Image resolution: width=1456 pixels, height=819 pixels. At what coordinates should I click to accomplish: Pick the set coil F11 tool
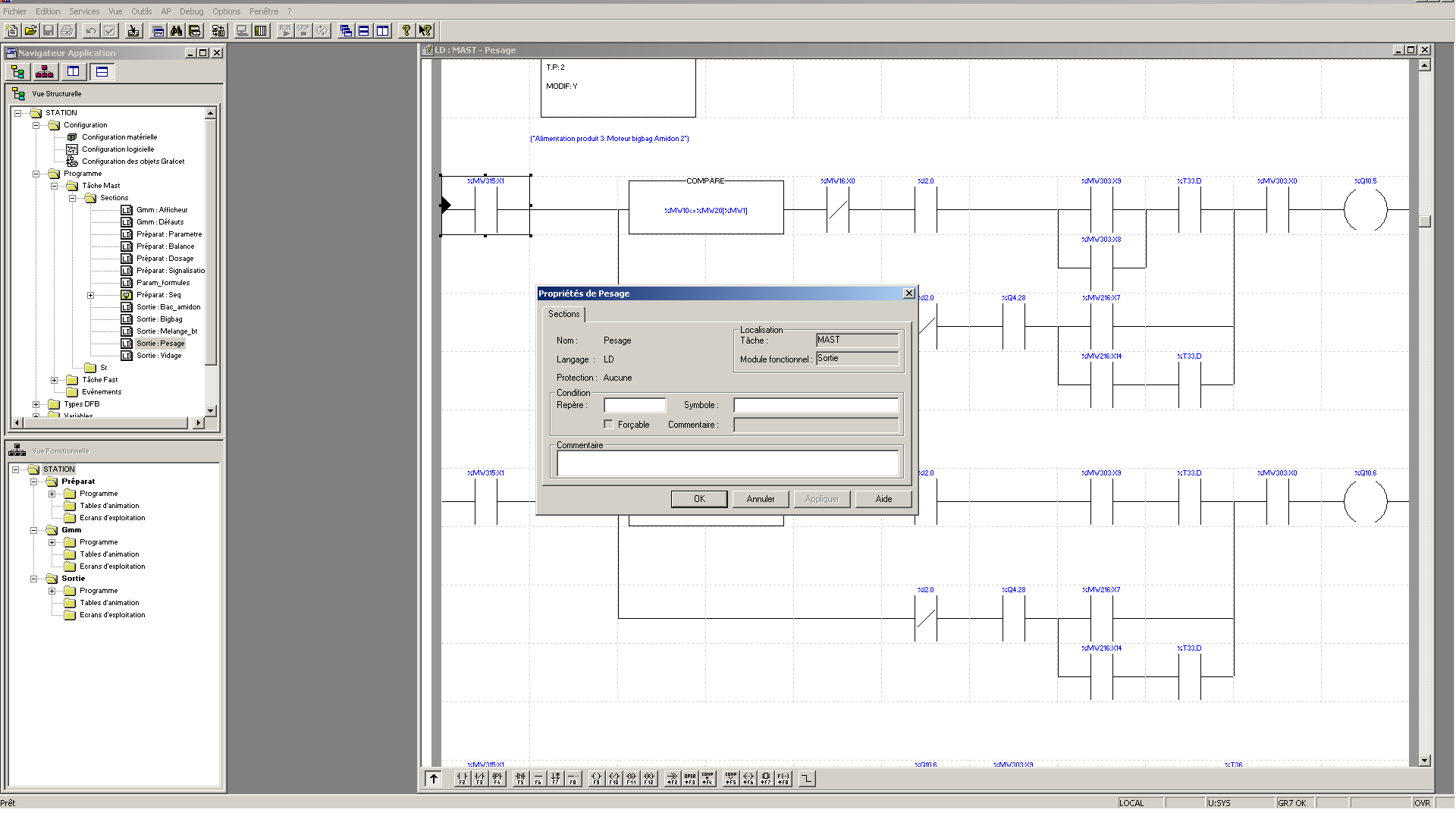[x=631, y=778]
